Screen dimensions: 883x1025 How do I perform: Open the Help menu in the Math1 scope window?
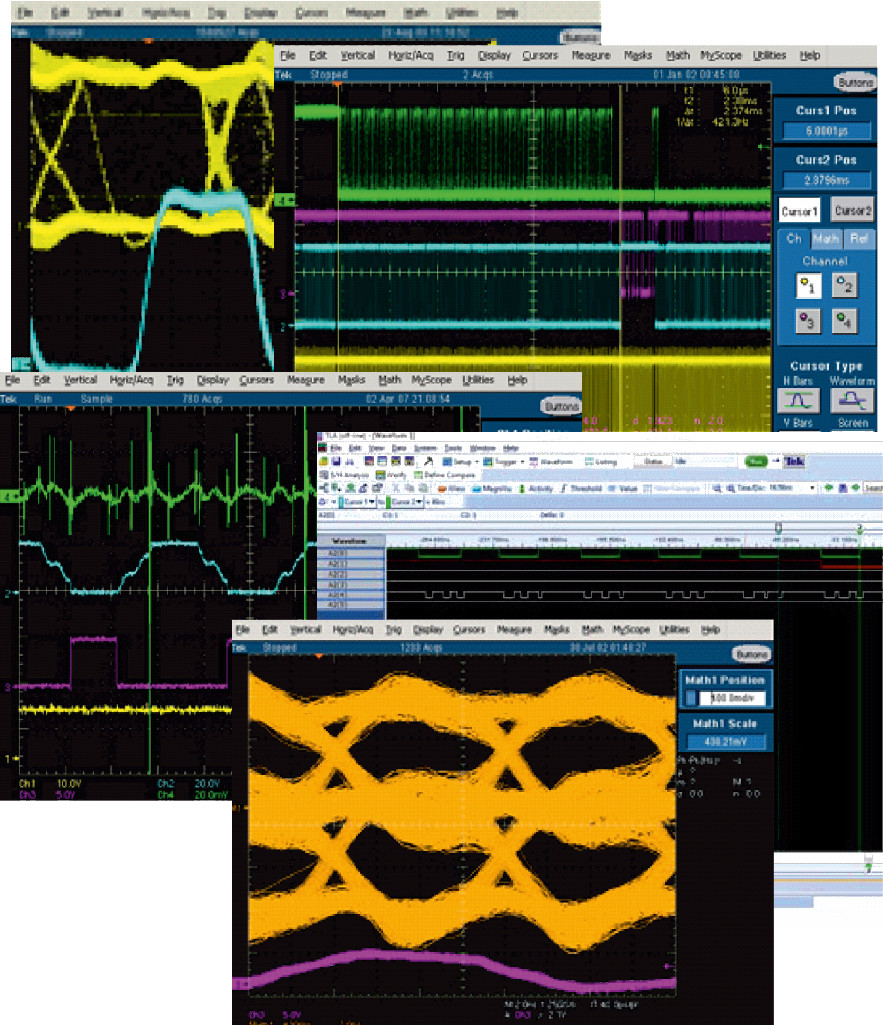coord(710,630)
